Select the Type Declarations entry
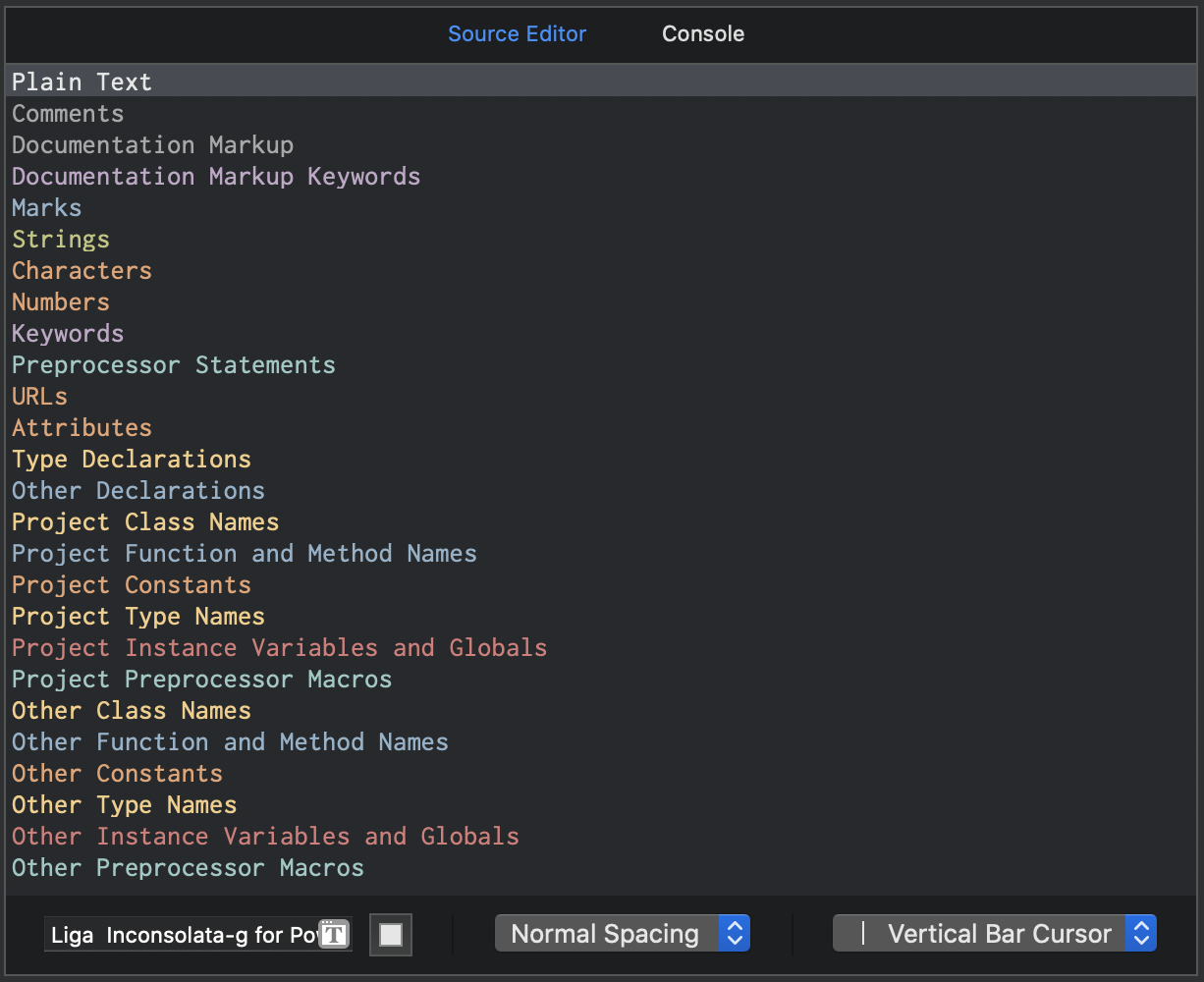This screenshot has height=982, width=1204. click(132, 459)
